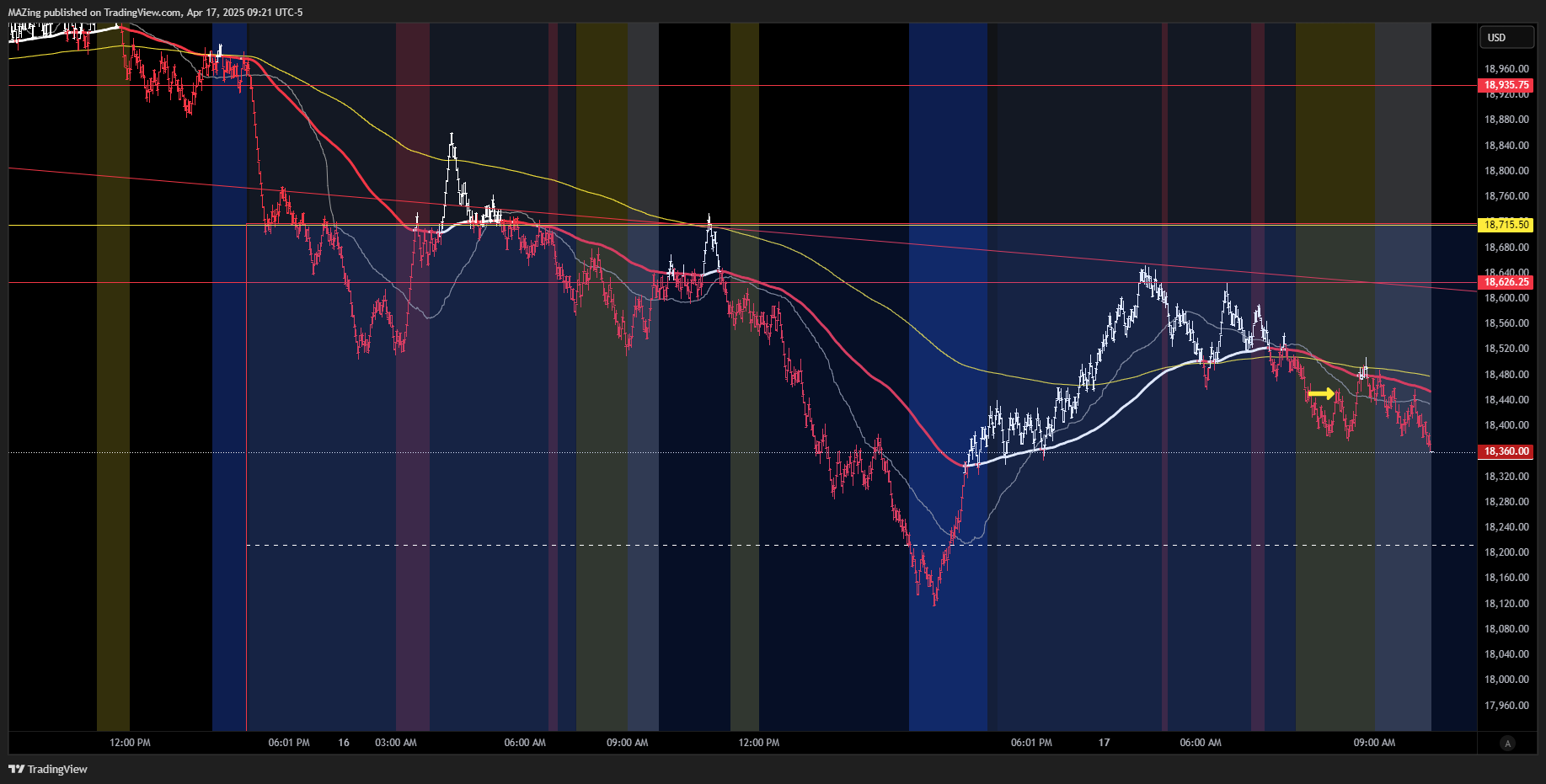Viewport: 1546px width, 784px height.
Task: Select the red 18,626.25 price label
Action: pos(1506,282)
